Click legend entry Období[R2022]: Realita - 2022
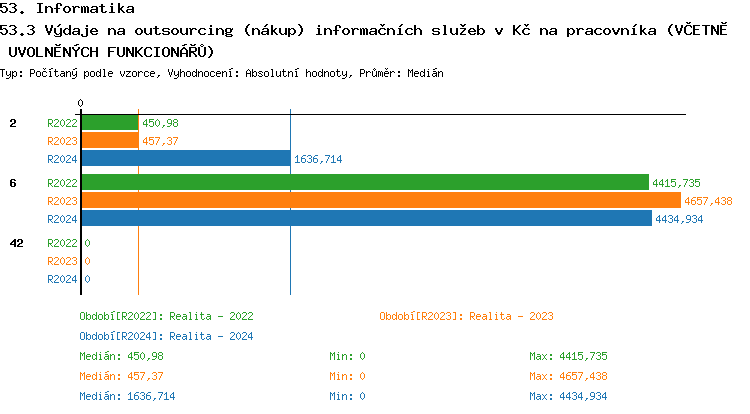The width and height of the screenshot is (750, 414). (x=166, y=316)
